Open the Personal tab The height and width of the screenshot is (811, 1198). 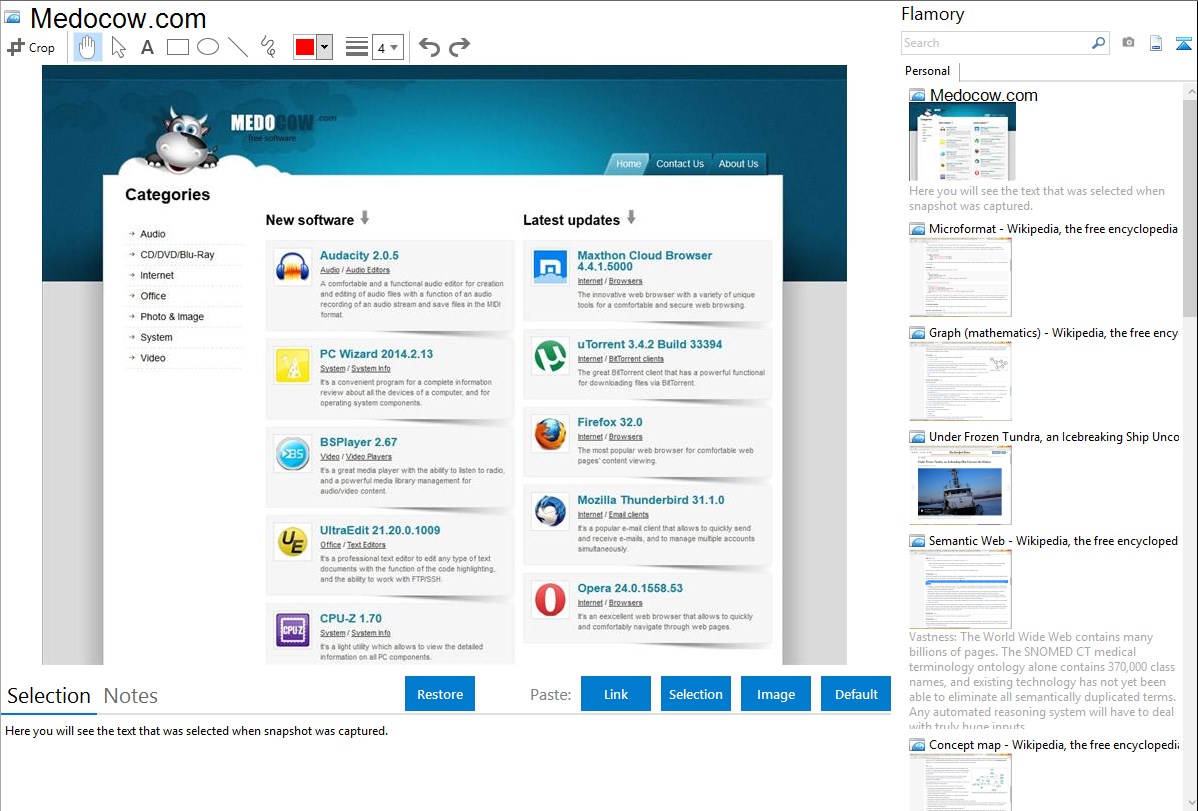point(927,71)
